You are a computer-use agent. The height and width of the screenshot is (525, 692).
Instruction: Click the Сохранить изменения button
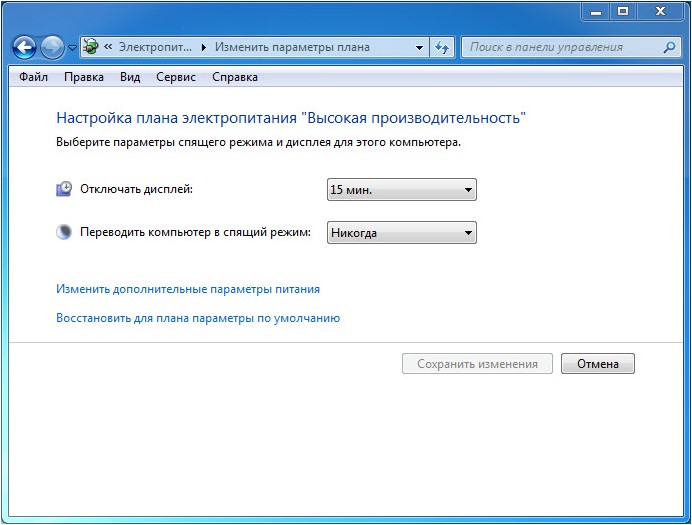pos(477,364)
